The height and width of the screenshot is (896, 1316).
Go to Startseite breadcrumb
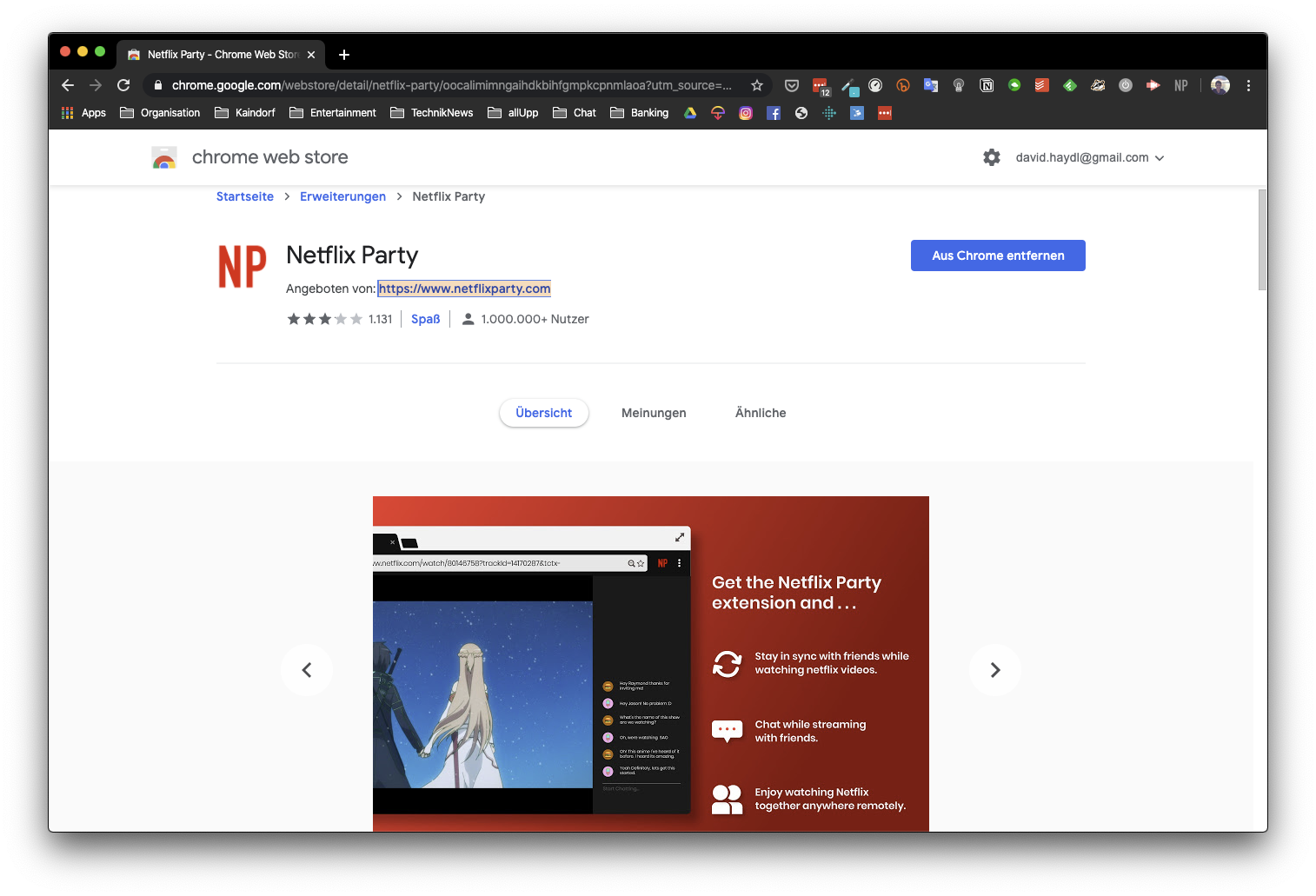tap(245, 196)
